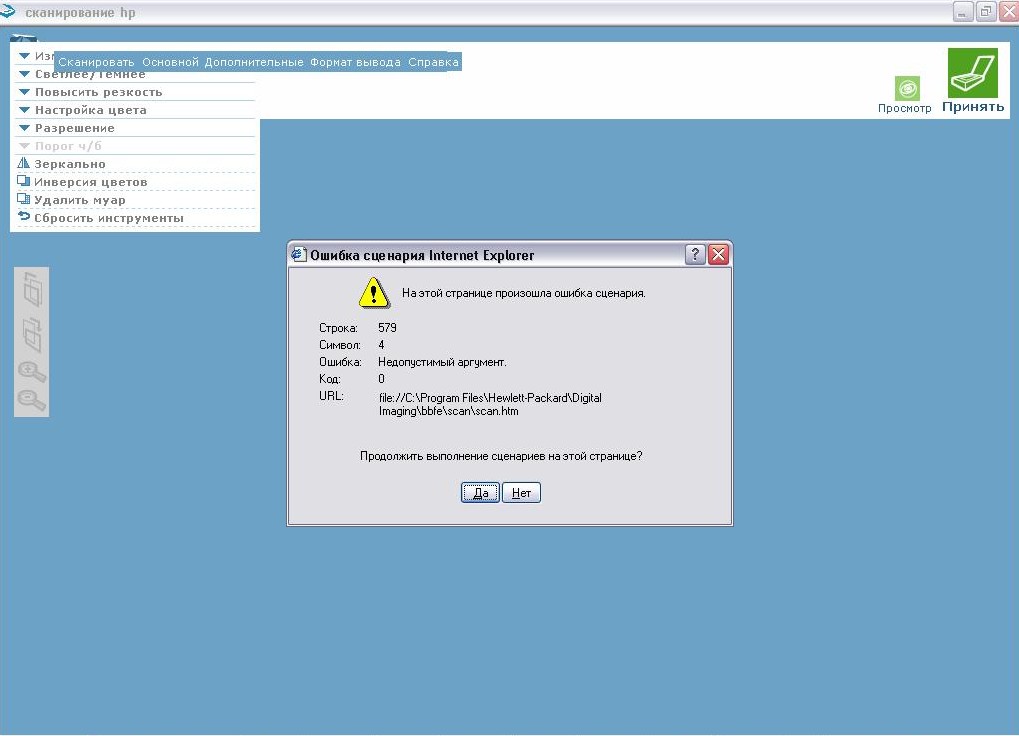Click the Строка: label in the dialog
This screenshot has height=736, width=1019.
(x=338, y=328)
